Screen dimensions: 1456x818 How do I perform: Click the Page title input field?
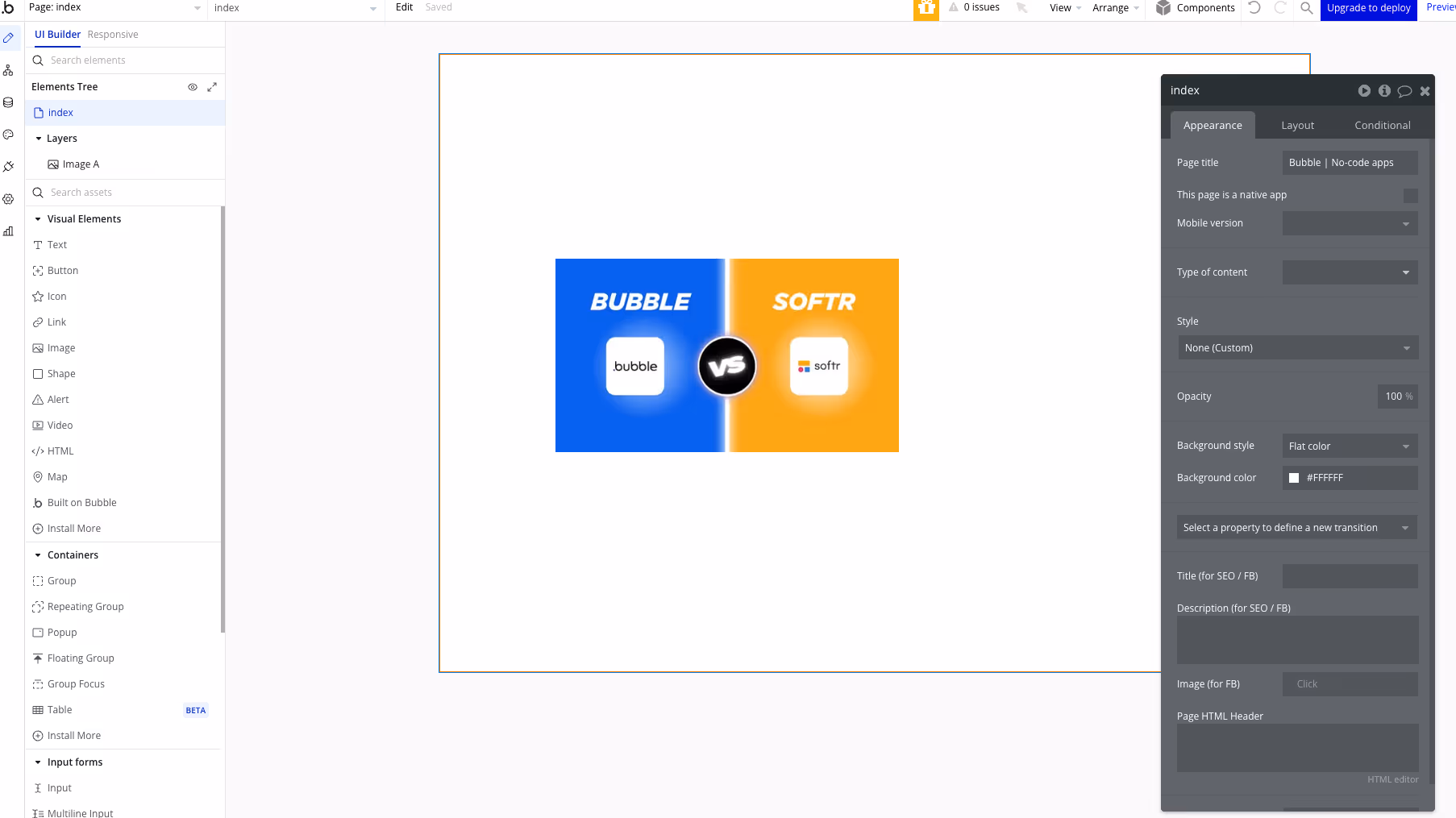1350,163
